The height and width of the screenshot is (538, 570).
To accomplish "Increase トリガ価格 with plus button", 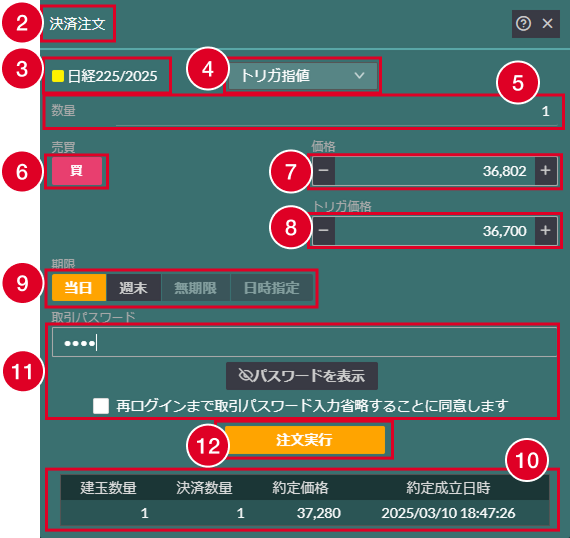I will click(x=545, y=230).
